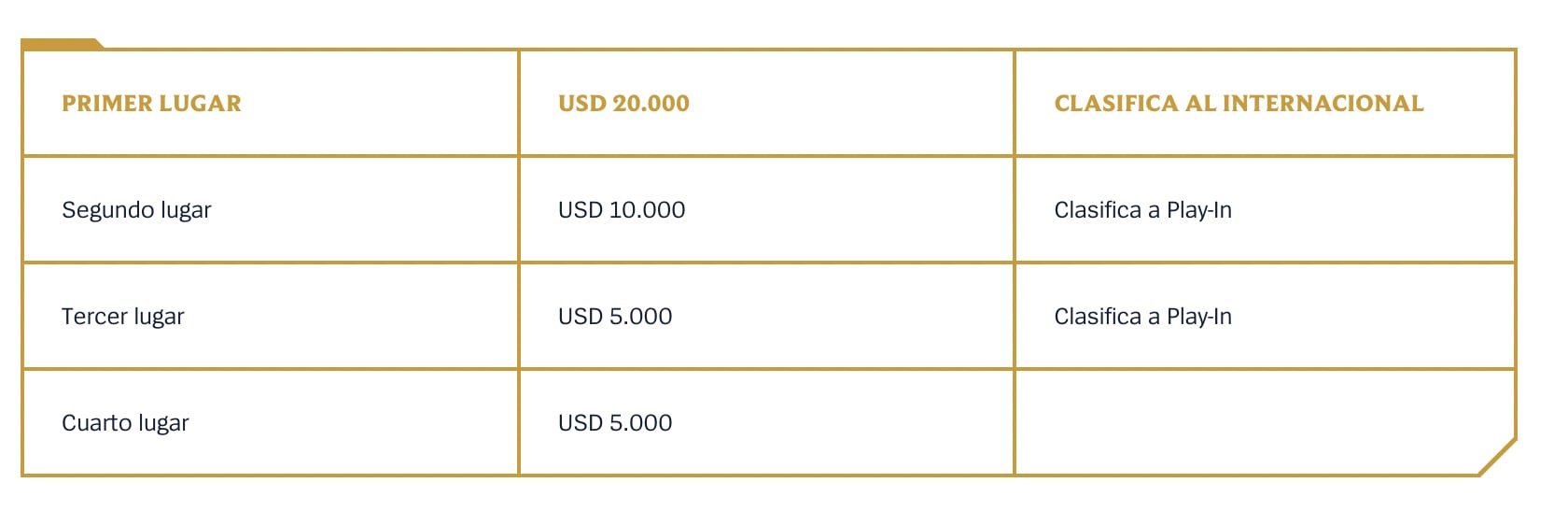Select the 'Segundo lugar' cell

(136, 210)
